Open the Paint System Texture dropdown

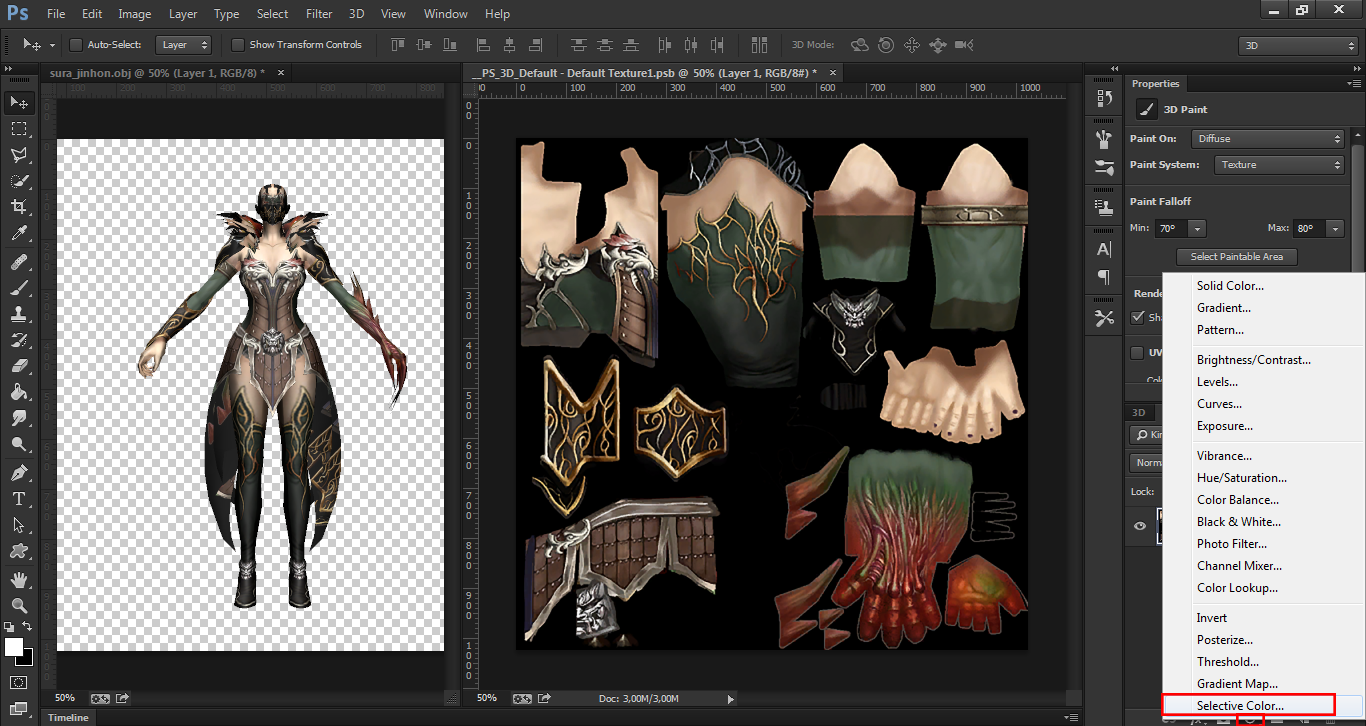click(1280, 165)
